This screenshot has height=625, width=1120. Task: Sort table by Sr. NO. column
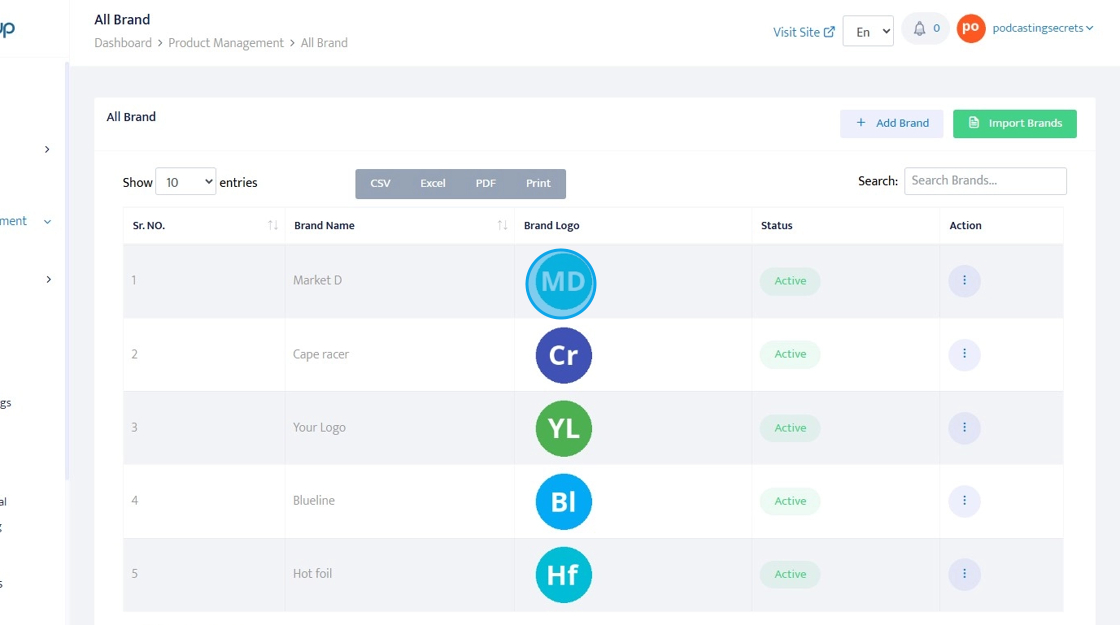tap(273, 226)
